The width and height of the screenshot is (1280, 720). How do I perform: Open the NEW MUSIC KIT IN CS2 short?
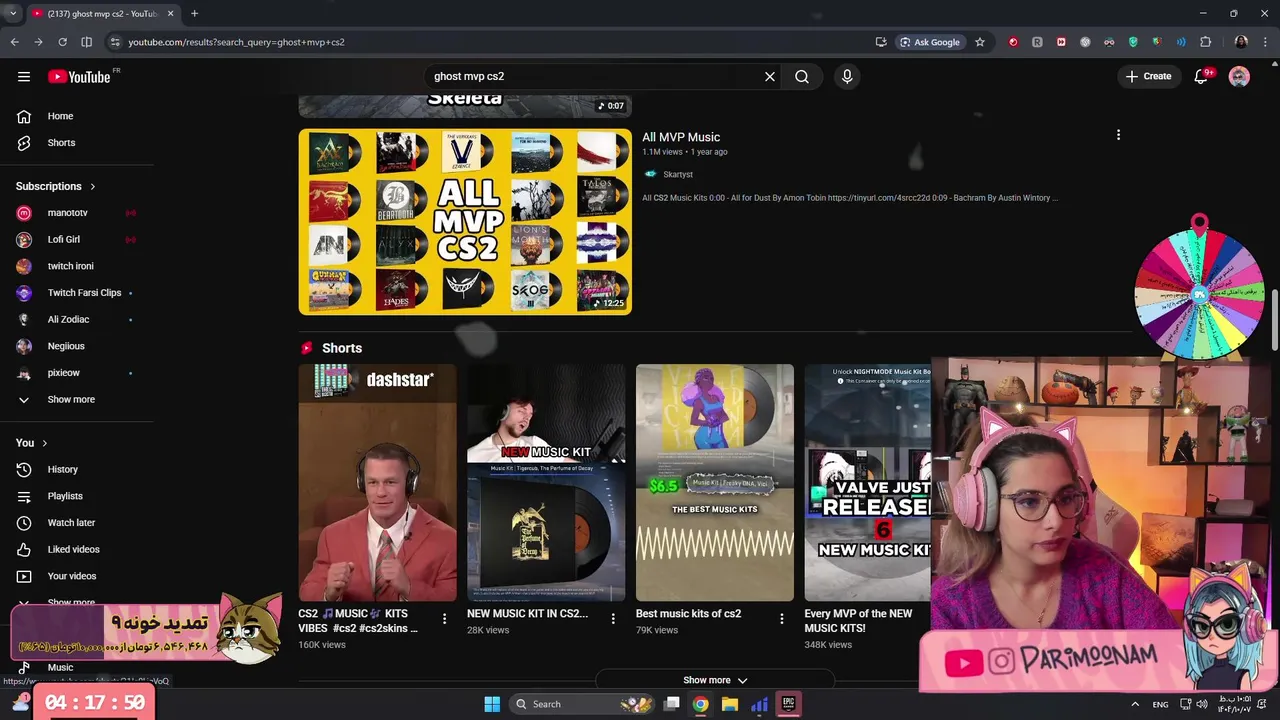coord(546,482)
